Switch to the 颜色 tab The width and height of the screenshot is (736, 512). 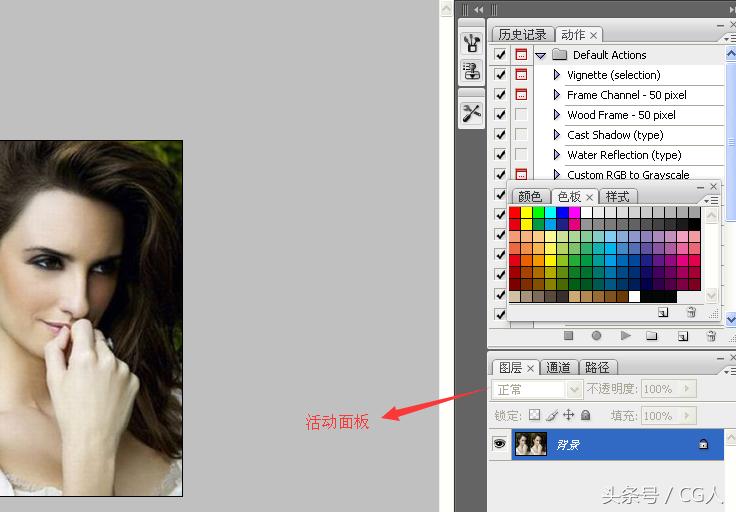coord(530,197)
